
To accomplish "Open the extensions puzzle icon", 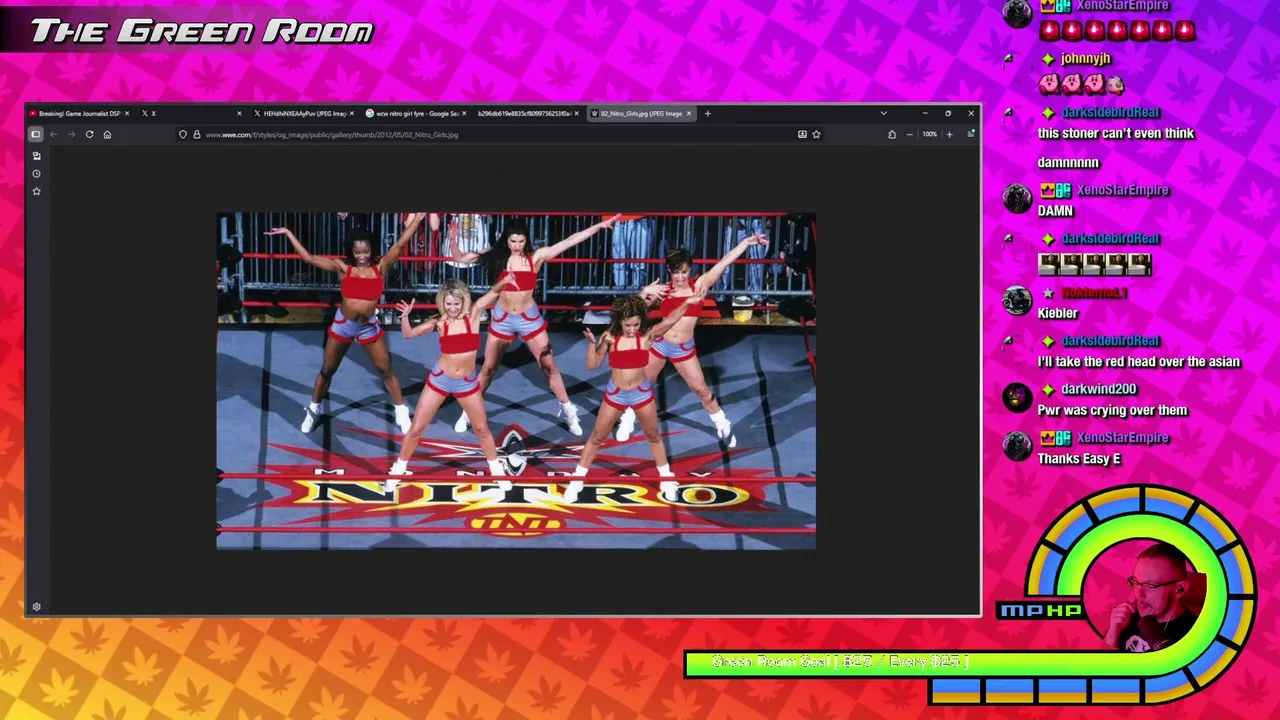I will click(x=892, y=134).
